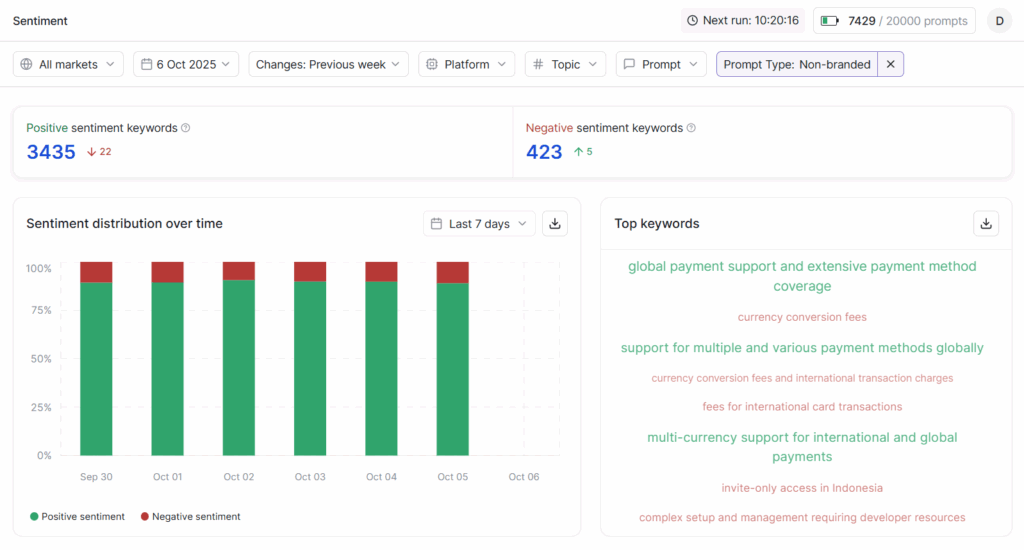Expand the All markets dropdown
Screen dimensions: 1024x550
coord(69,64)
